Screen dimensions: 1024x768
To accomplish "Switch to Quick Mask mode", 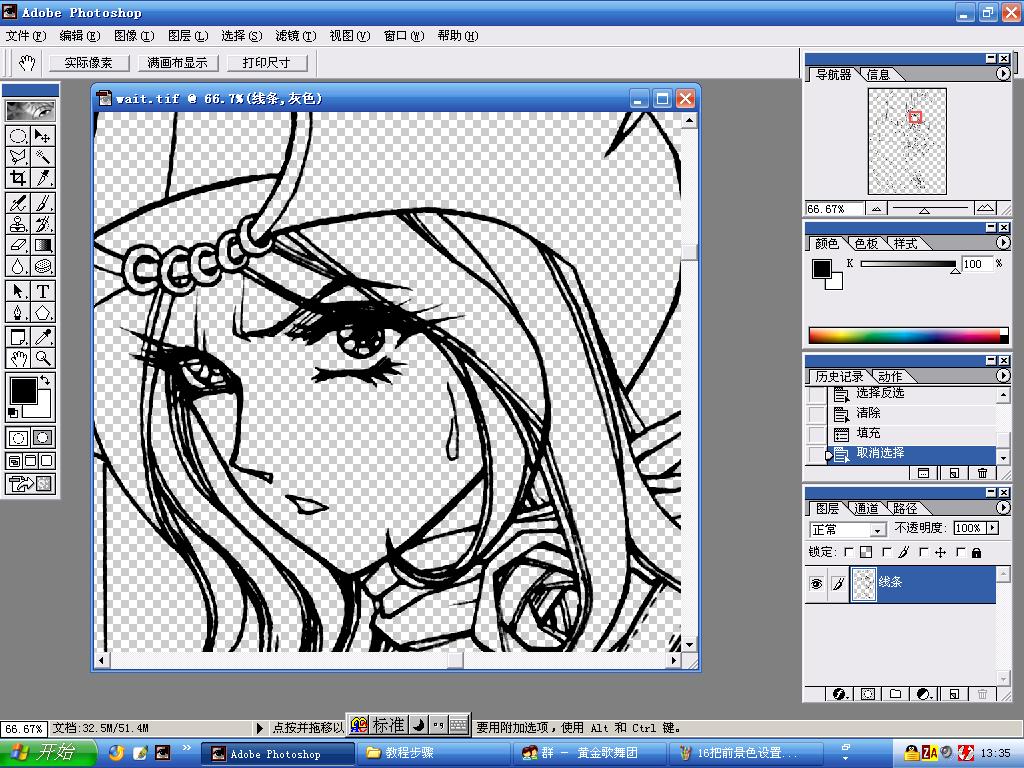I will (43, 438).
